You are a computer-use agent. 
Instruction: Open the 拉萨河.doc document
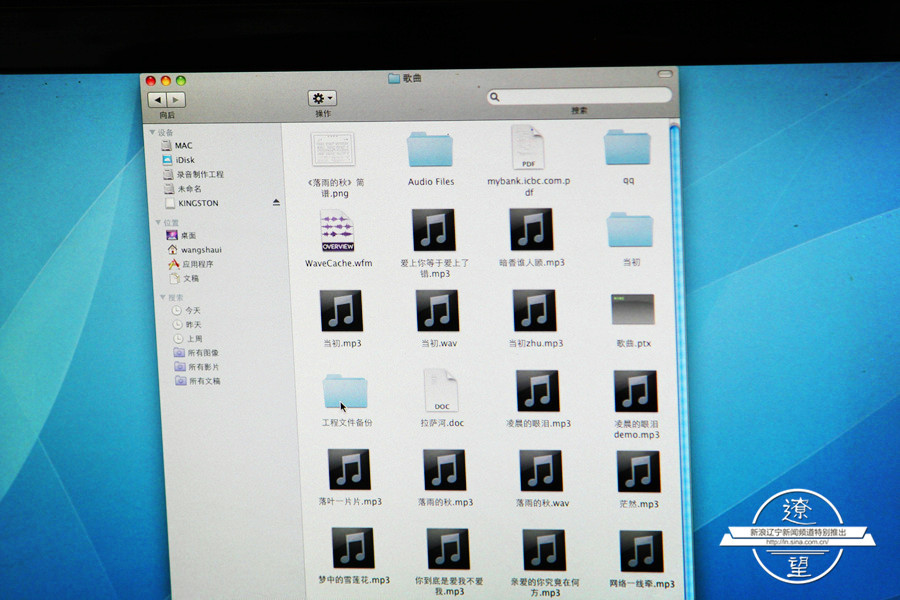[x=441, y=391]
